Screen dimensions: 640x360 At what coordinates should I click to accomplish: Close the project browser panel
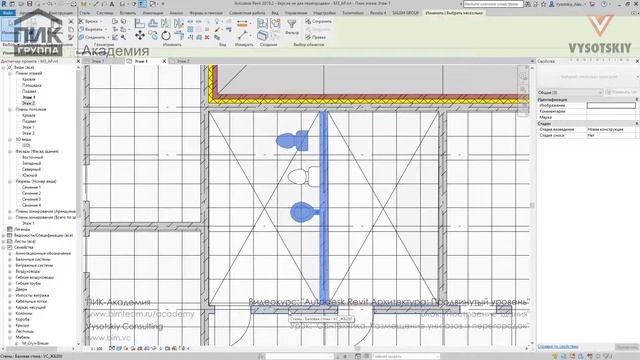(x=78, y=61)
